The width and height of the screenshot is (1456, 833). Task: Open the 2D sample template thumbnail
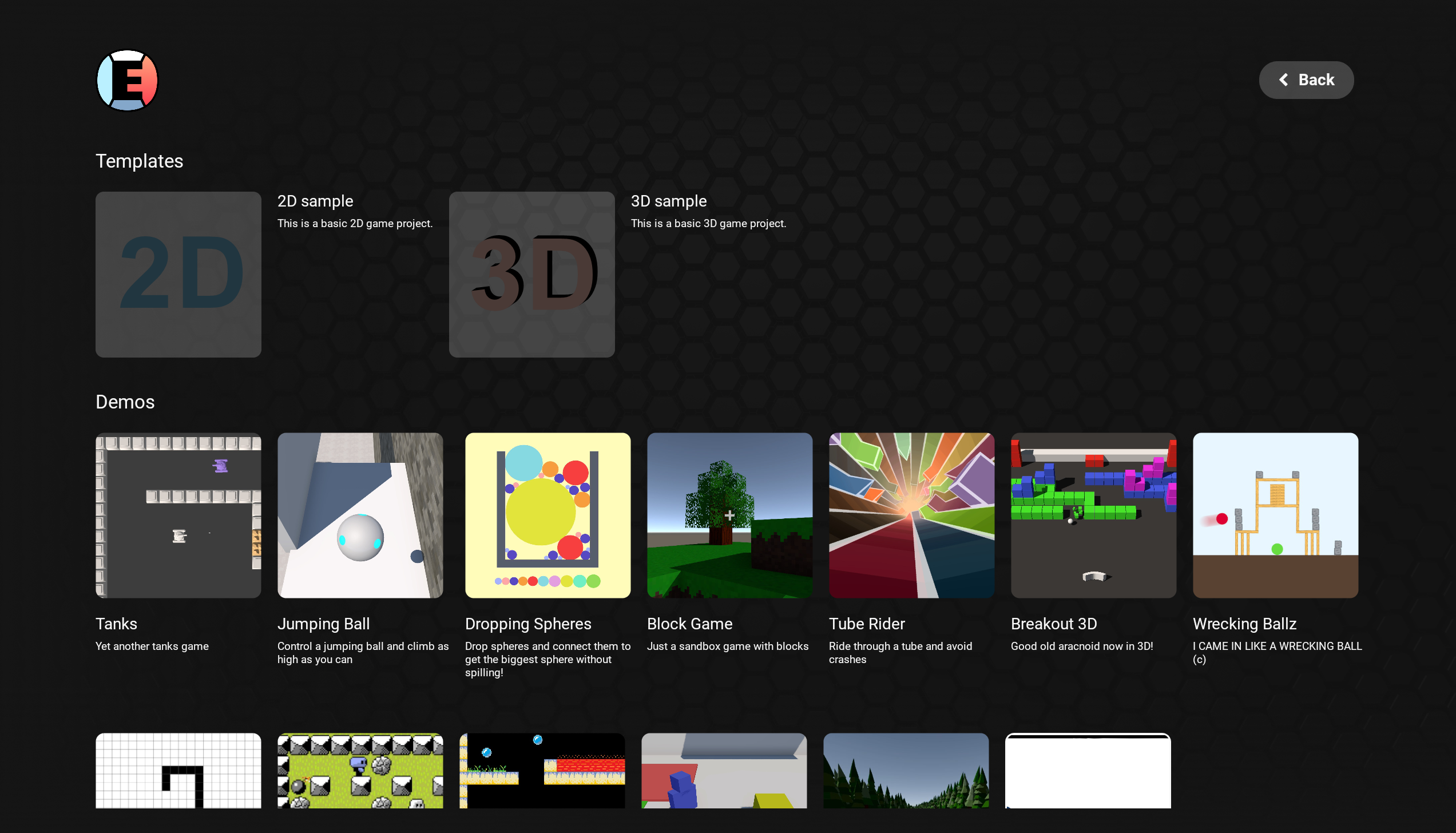(178, 274)
